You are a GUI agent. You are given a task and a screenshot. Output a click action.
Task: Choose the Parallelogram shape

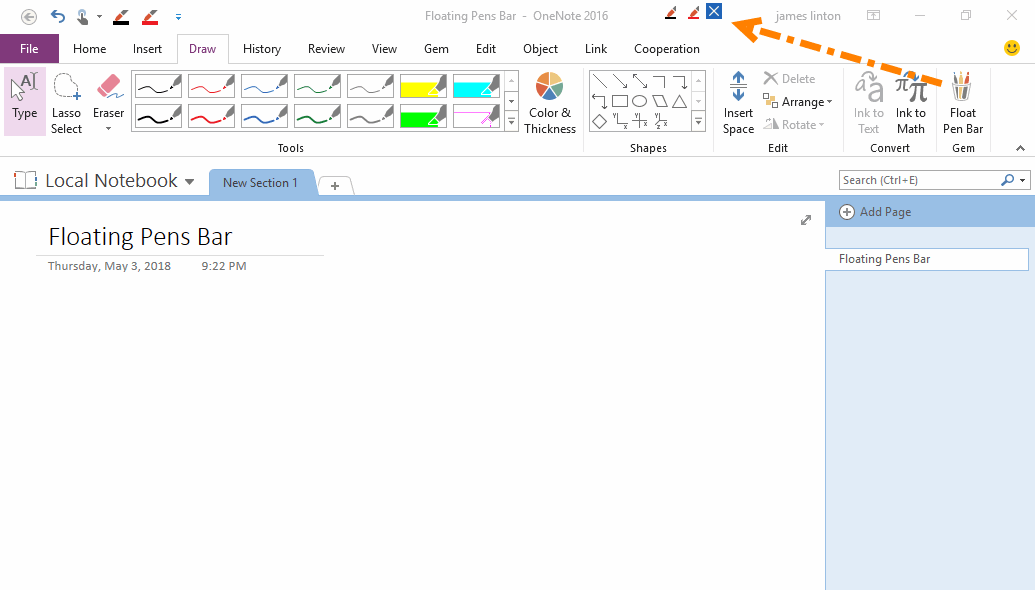tap(659, 102)
